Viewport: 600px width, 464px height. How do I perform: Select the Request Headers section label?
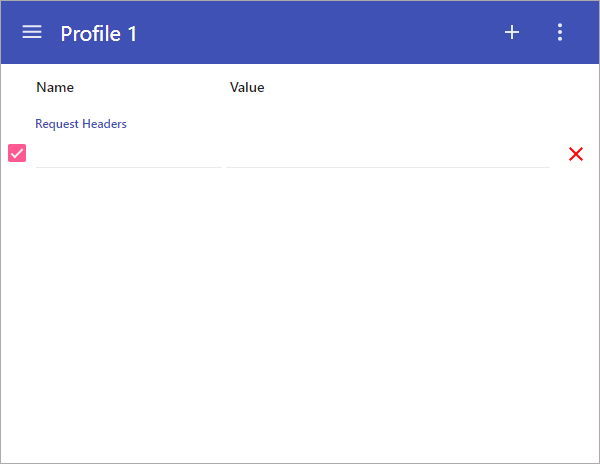pyautogui.click(x=81, y=124)
